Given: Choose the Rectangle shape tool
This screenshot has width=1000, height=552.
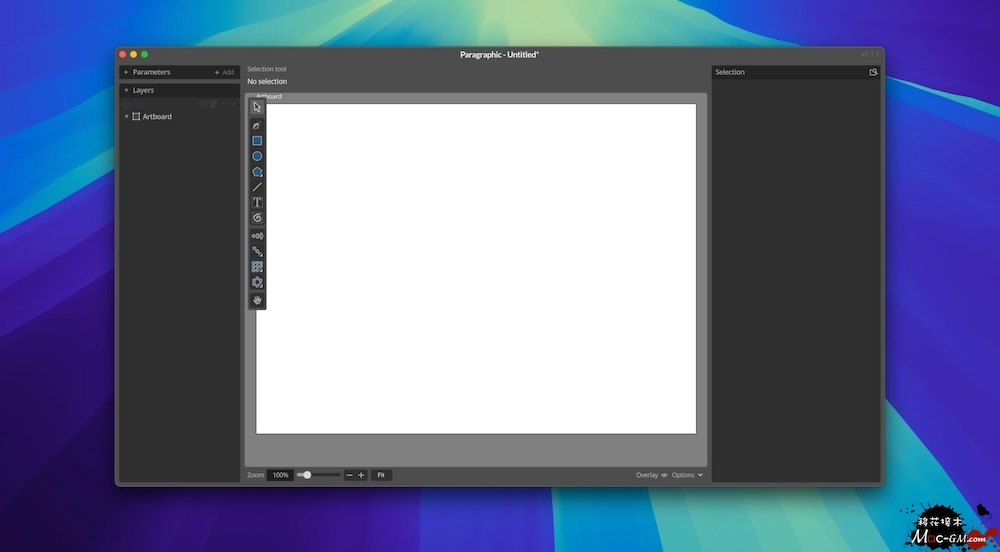Looking at the screenshot, I should pos(257,141).
